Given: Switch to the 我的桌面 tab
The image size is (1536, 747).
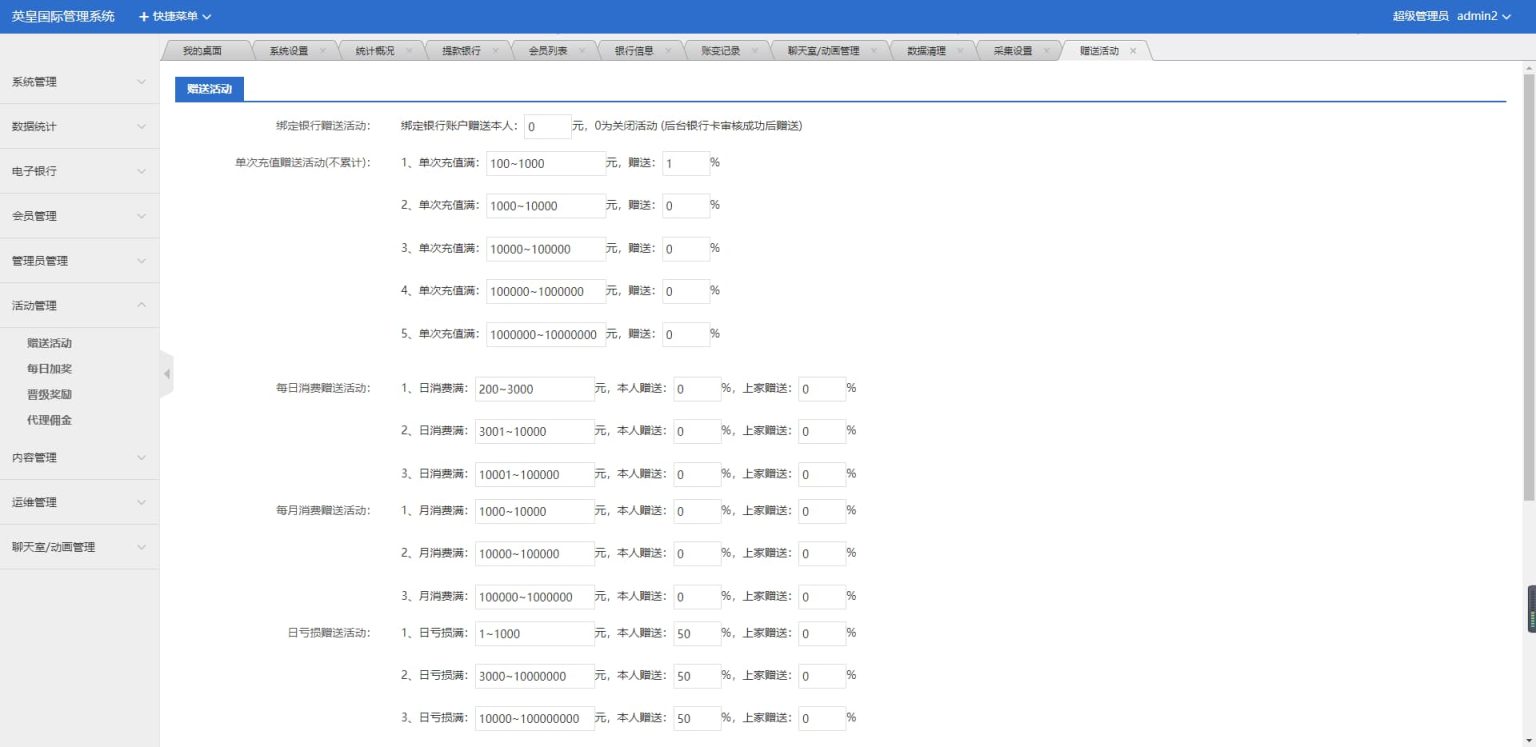Looking at the screenshot, I should point(203,51).
